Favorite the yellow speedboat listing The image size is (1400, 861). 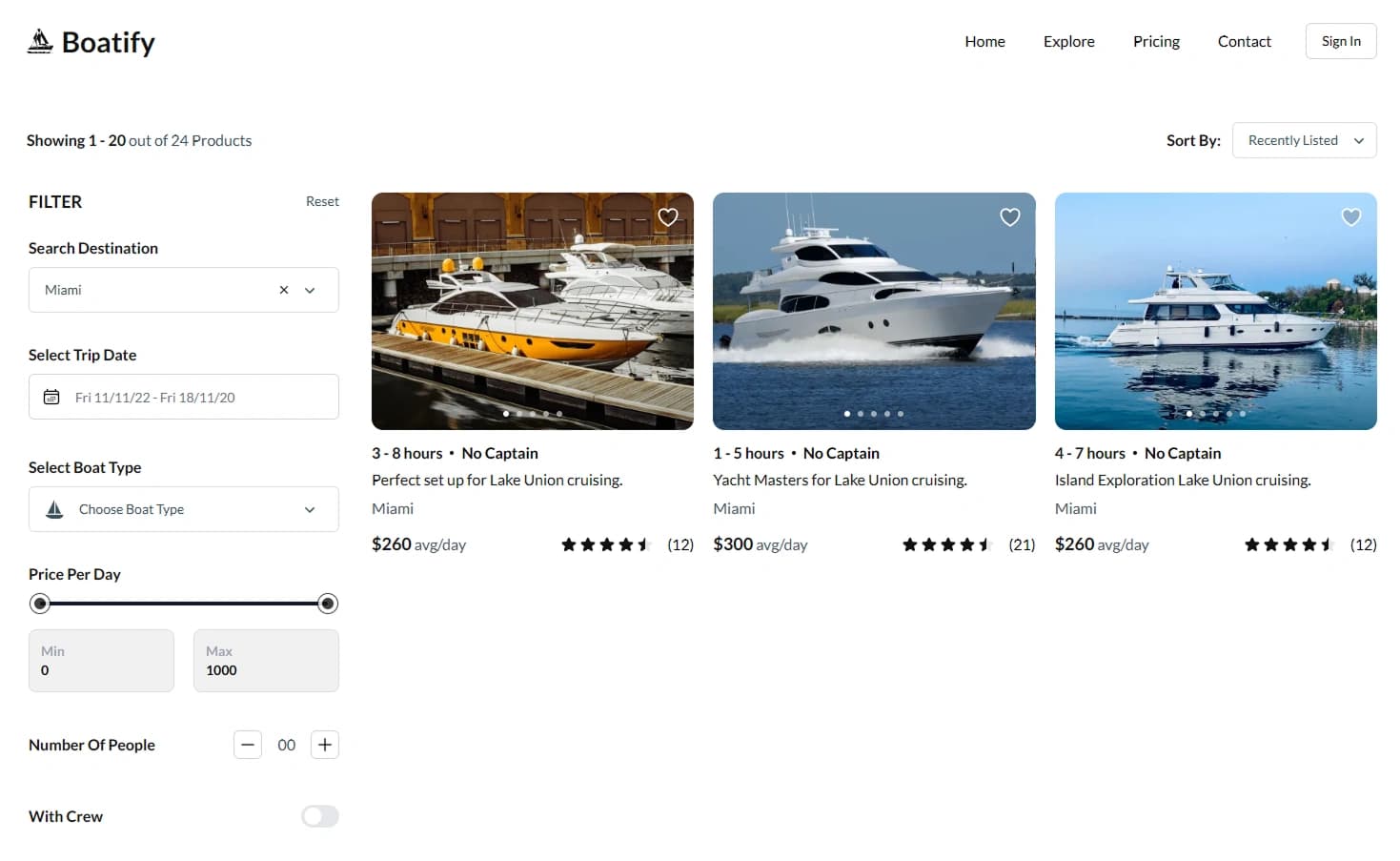667,216
